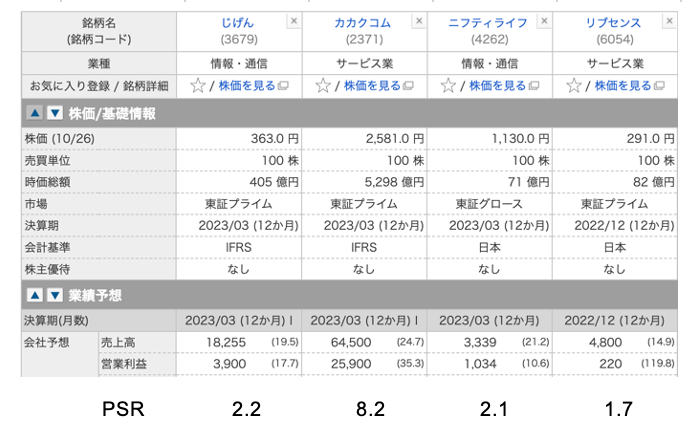This screenshot has width=698, height=424.
Task: Remove じげん column with its X button
Action: point(294,21)
